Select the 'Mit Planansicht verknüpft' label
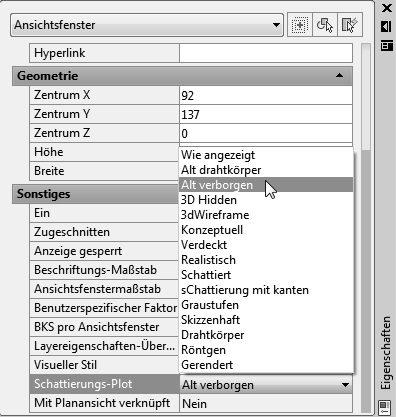This screenshot has width=396, height=417. [104, 403]
